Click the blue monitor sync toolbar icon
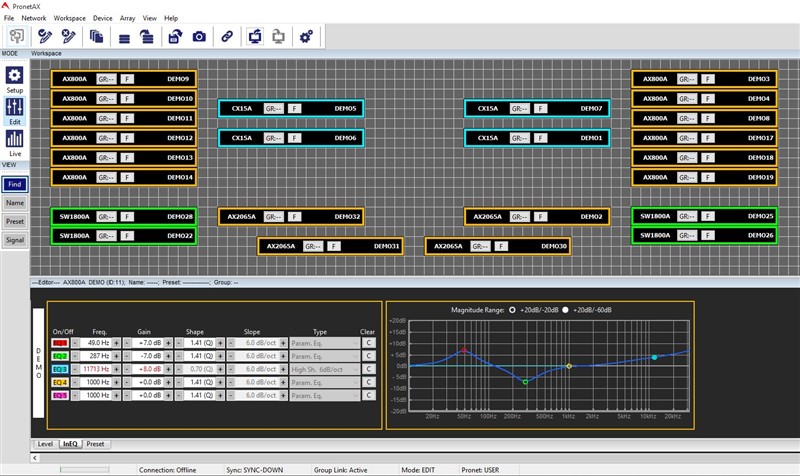This screenshot has height=476, width=800. [255, 36]
